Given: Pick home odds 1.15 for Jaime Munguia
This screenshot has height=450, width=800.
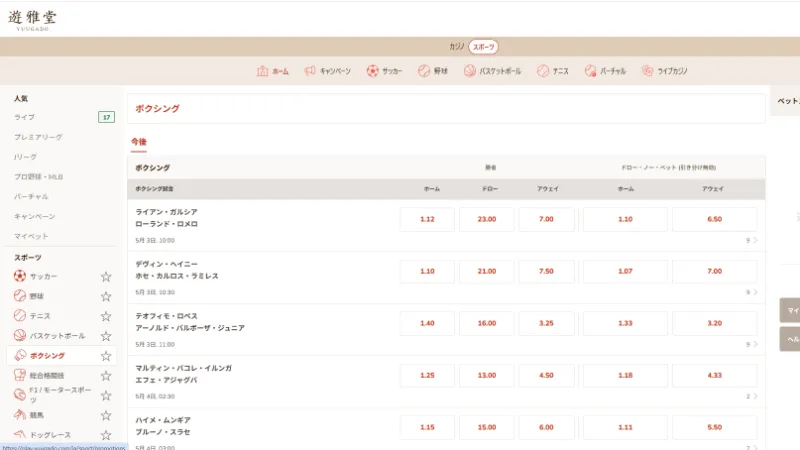Looking at the screenshot, I should click(x=427, y=428).
